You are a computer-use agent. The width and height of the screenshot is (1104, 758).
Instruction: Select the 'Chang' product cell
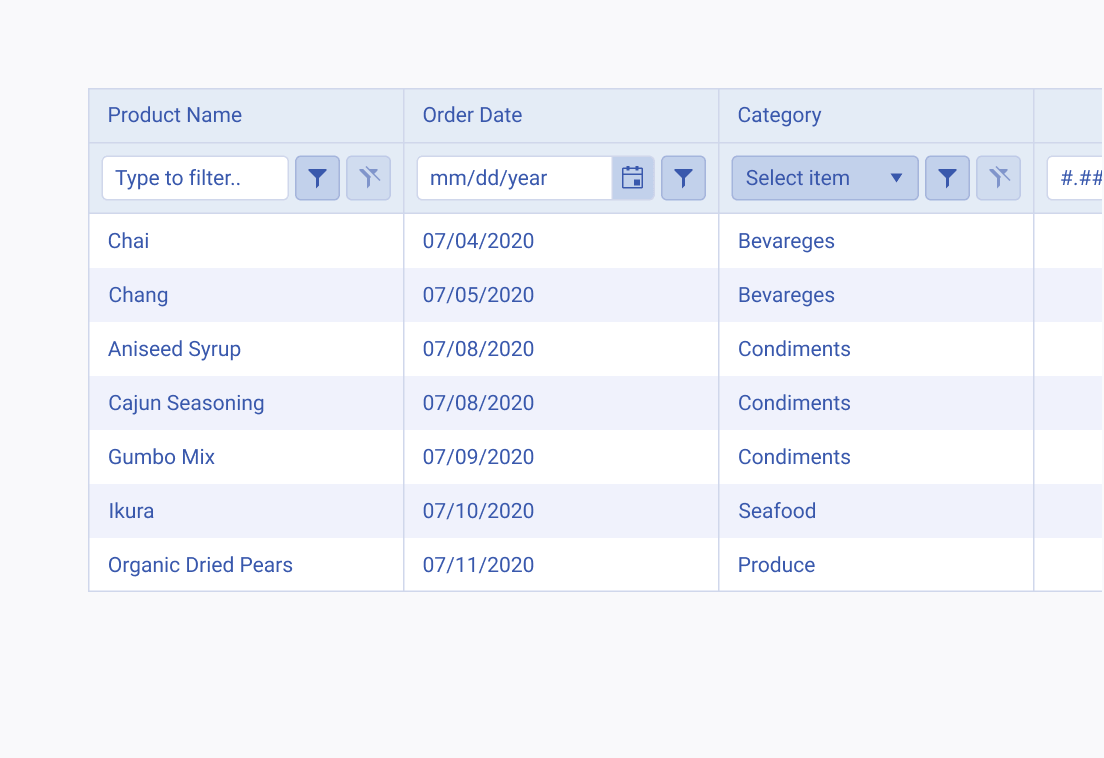point(246,295)
